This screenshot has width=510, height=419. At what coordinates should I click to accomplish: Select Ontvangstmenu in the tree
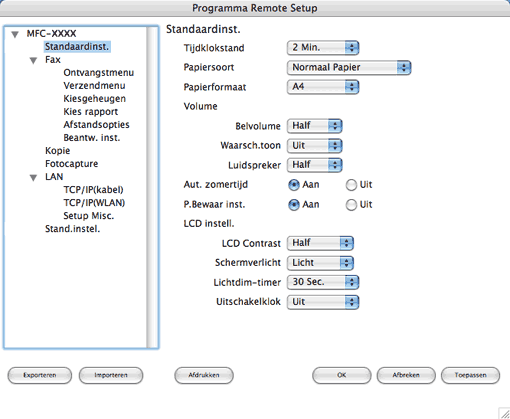(99, 73)
